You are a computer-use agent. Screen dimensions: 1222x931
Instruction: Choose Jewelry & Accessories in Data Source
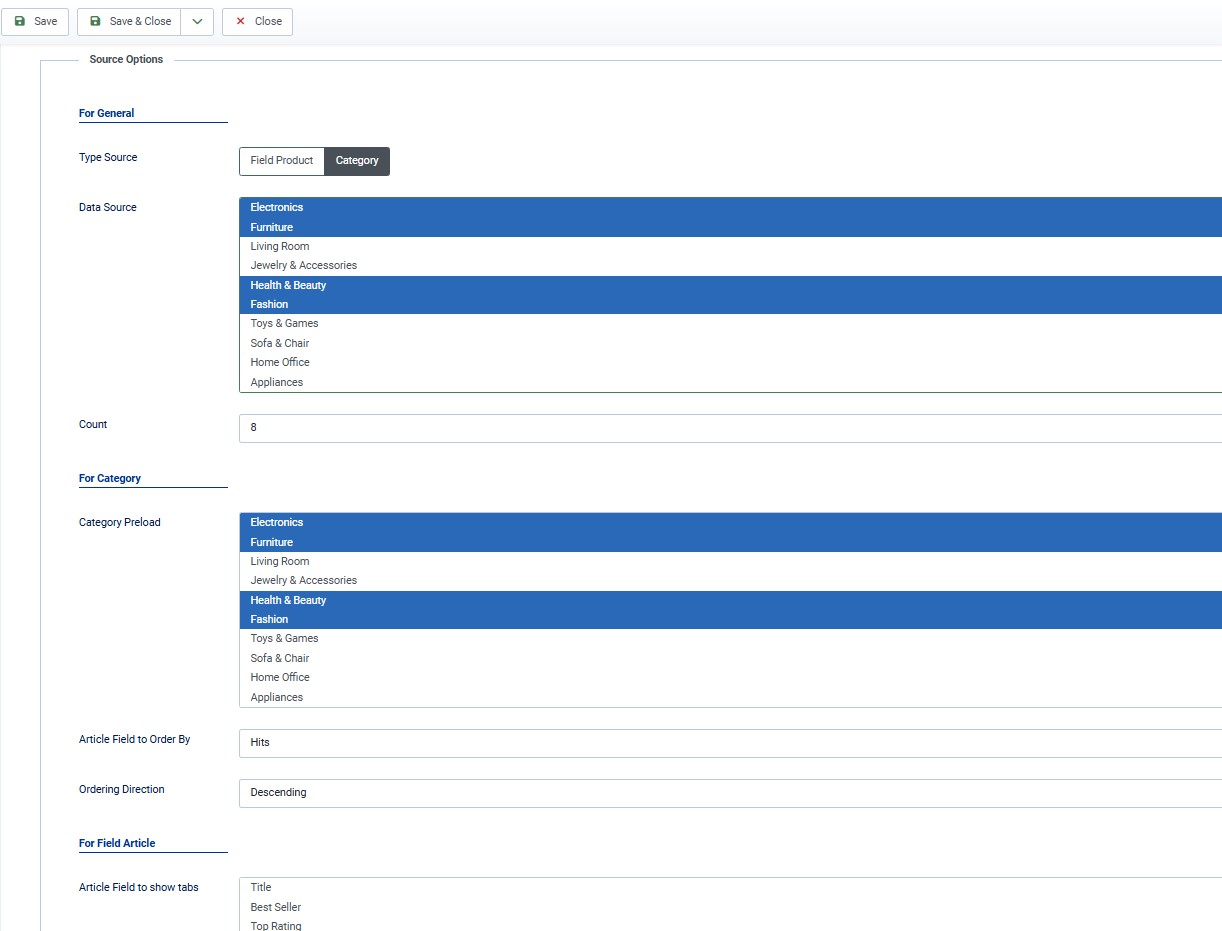tap(303, 266)
